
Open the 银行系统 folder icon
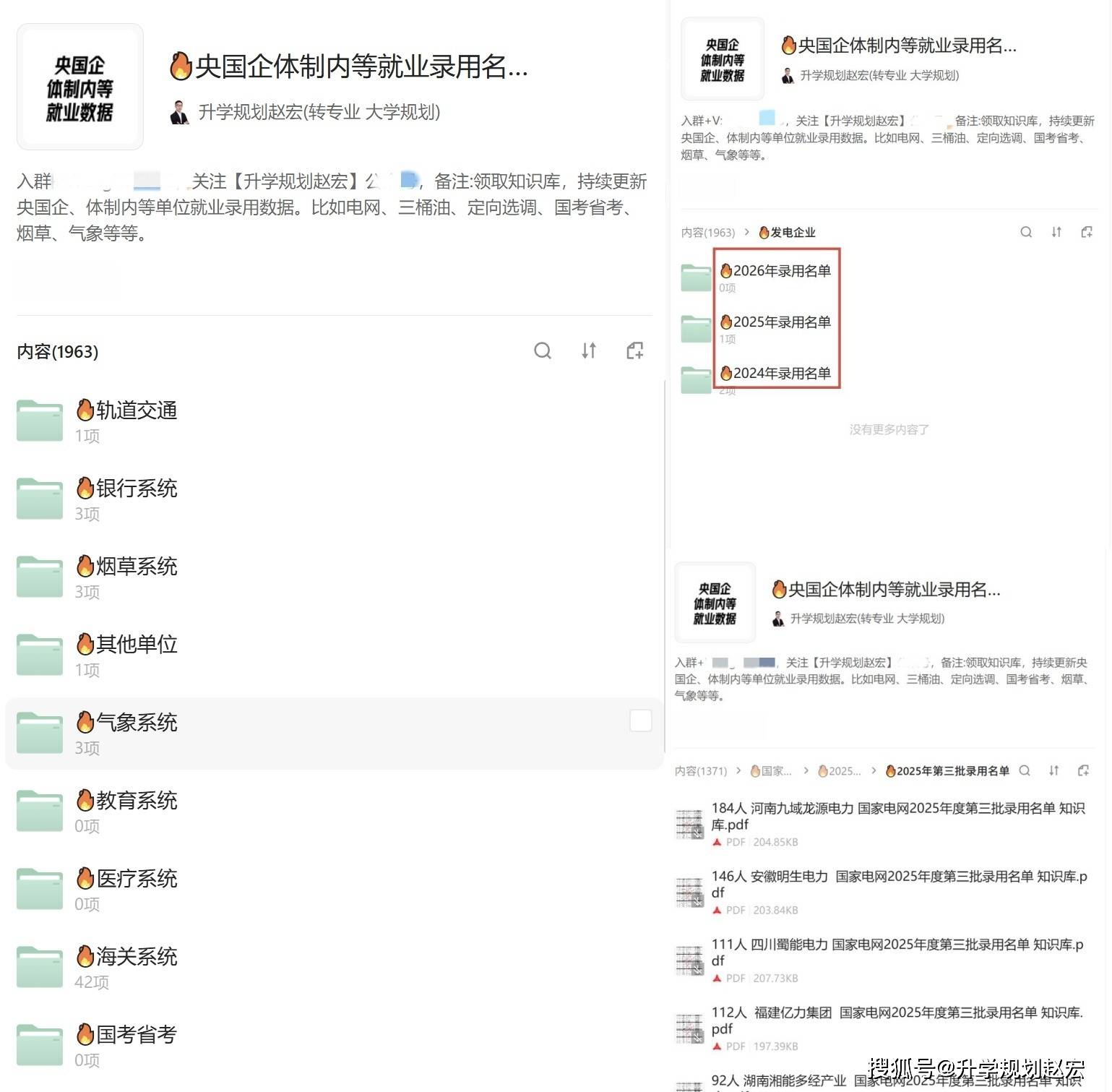pos(40,498)
